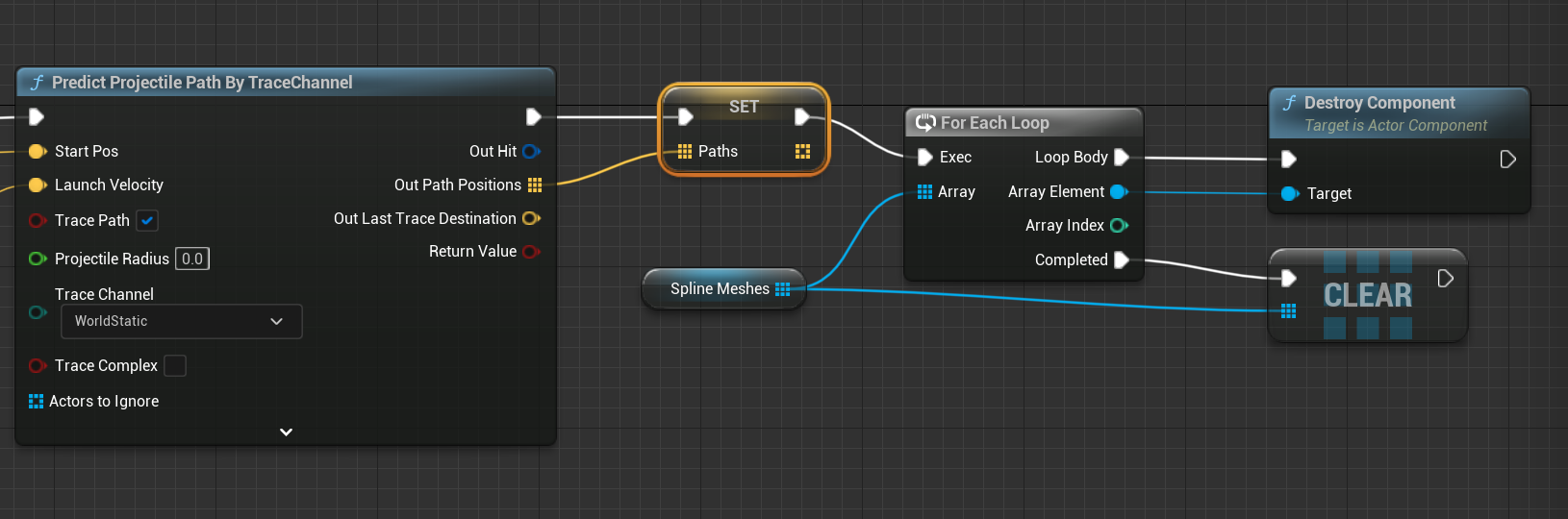Click the Trace Complex red pin
The width and height of the screenshot is (1568, 519).
coord(38,365)
